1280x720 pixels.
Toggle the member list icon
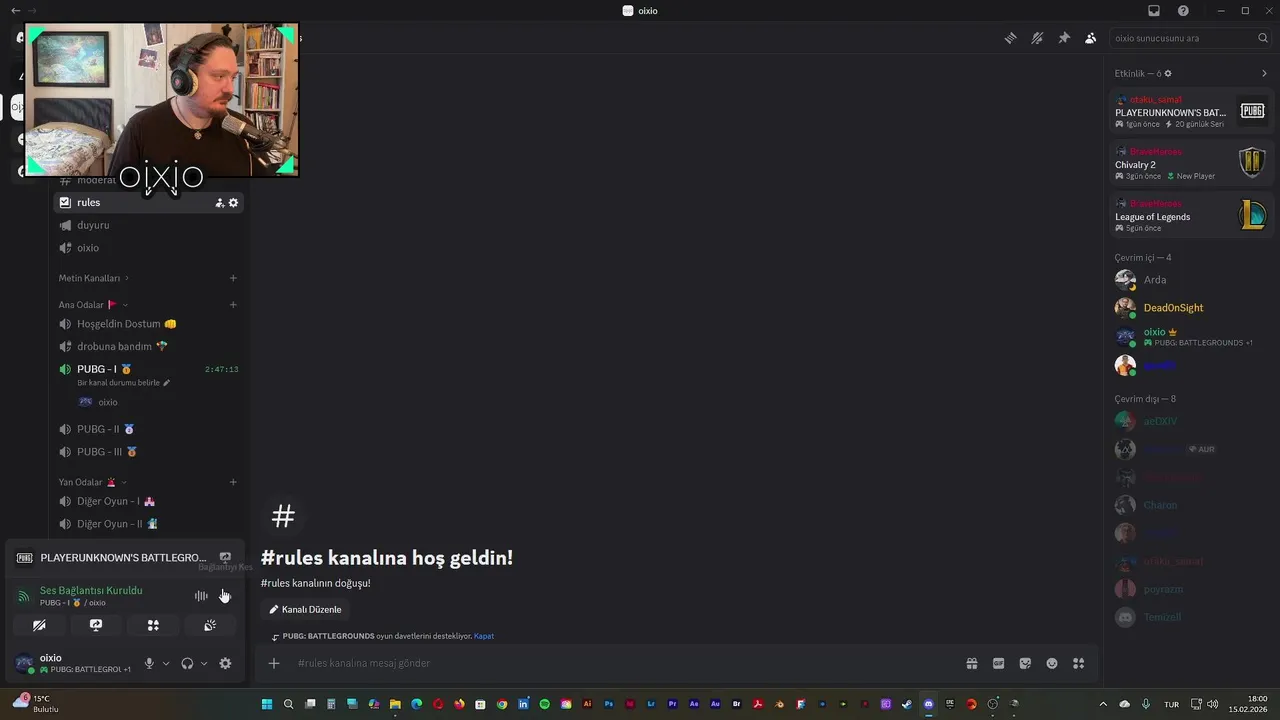[1090, 38]
